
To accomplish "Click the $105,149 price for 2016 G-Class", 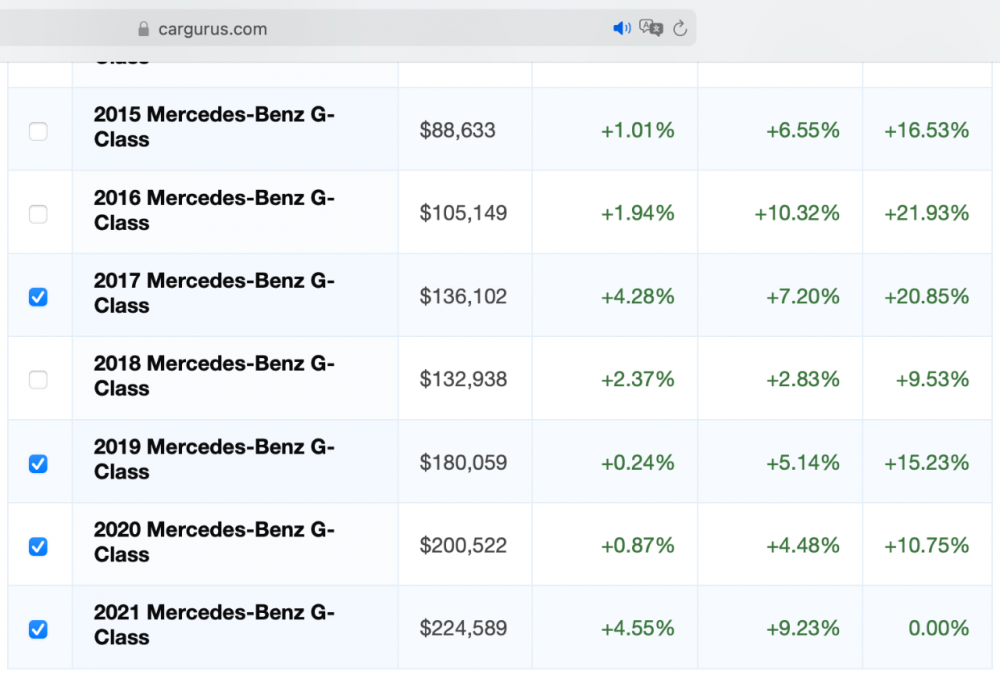I will click(463, 213).
